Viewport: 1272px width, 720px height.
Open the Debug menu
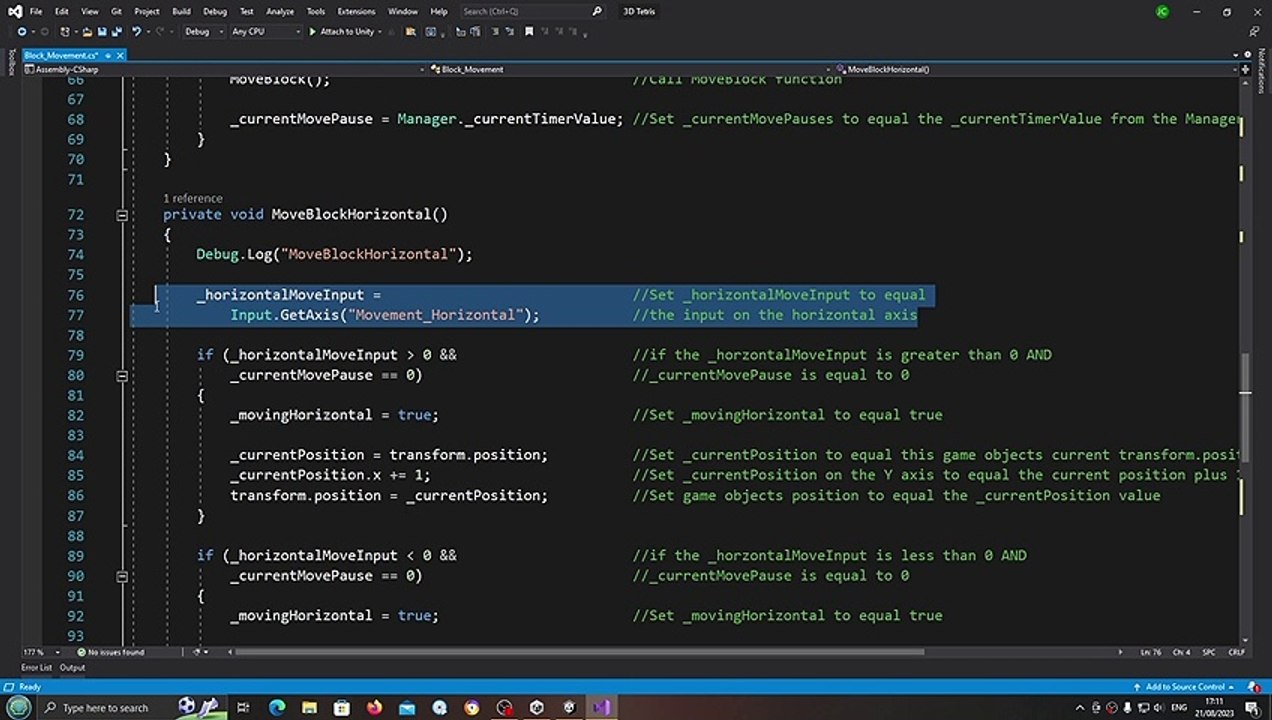pyautogui.click(x=214, y=11)
